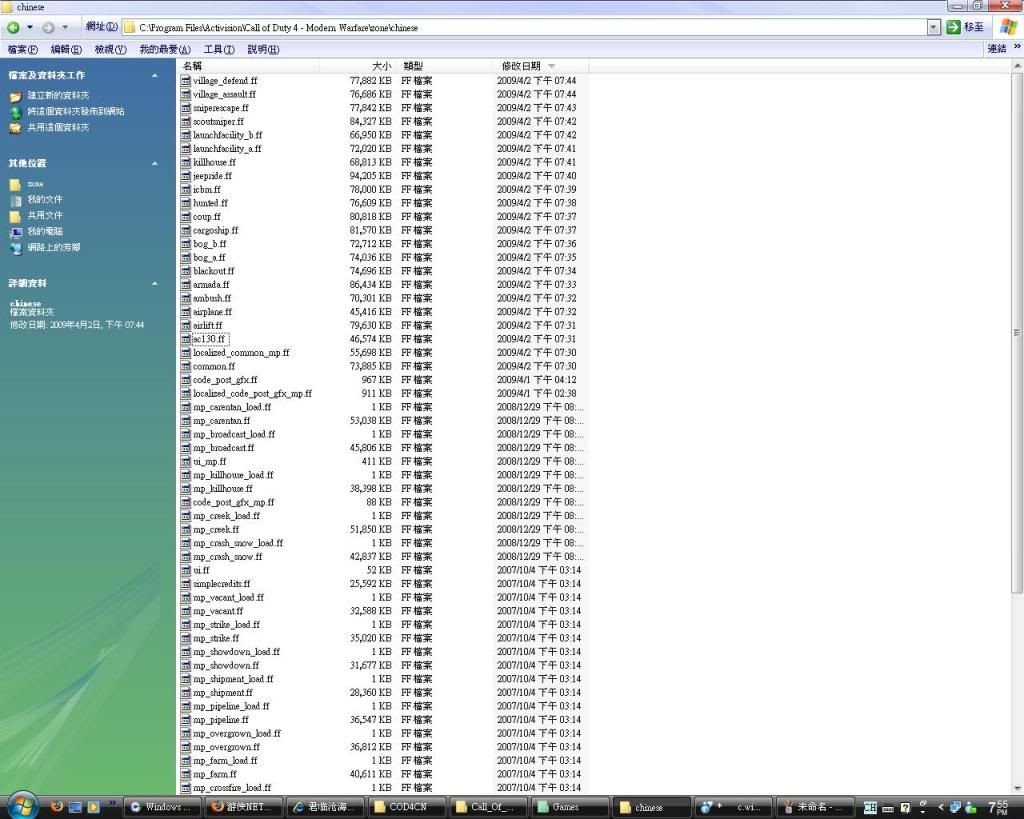This screenshot has height=819, width=1024.
Task: Expand the Links toolbar chevron
Action: tap(1016, 48)
